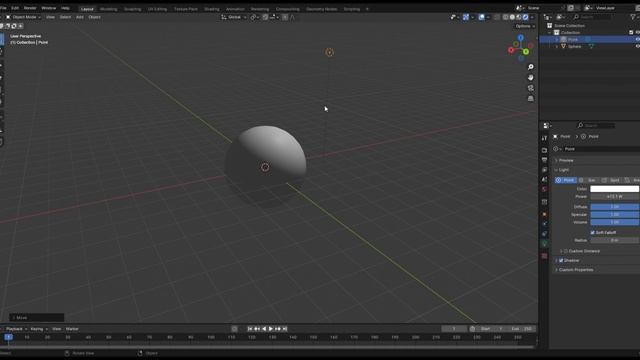Switch to the Geometry Nodes workspace tab
The width and height of the screenshot is (640, 360).
[321, 9]
